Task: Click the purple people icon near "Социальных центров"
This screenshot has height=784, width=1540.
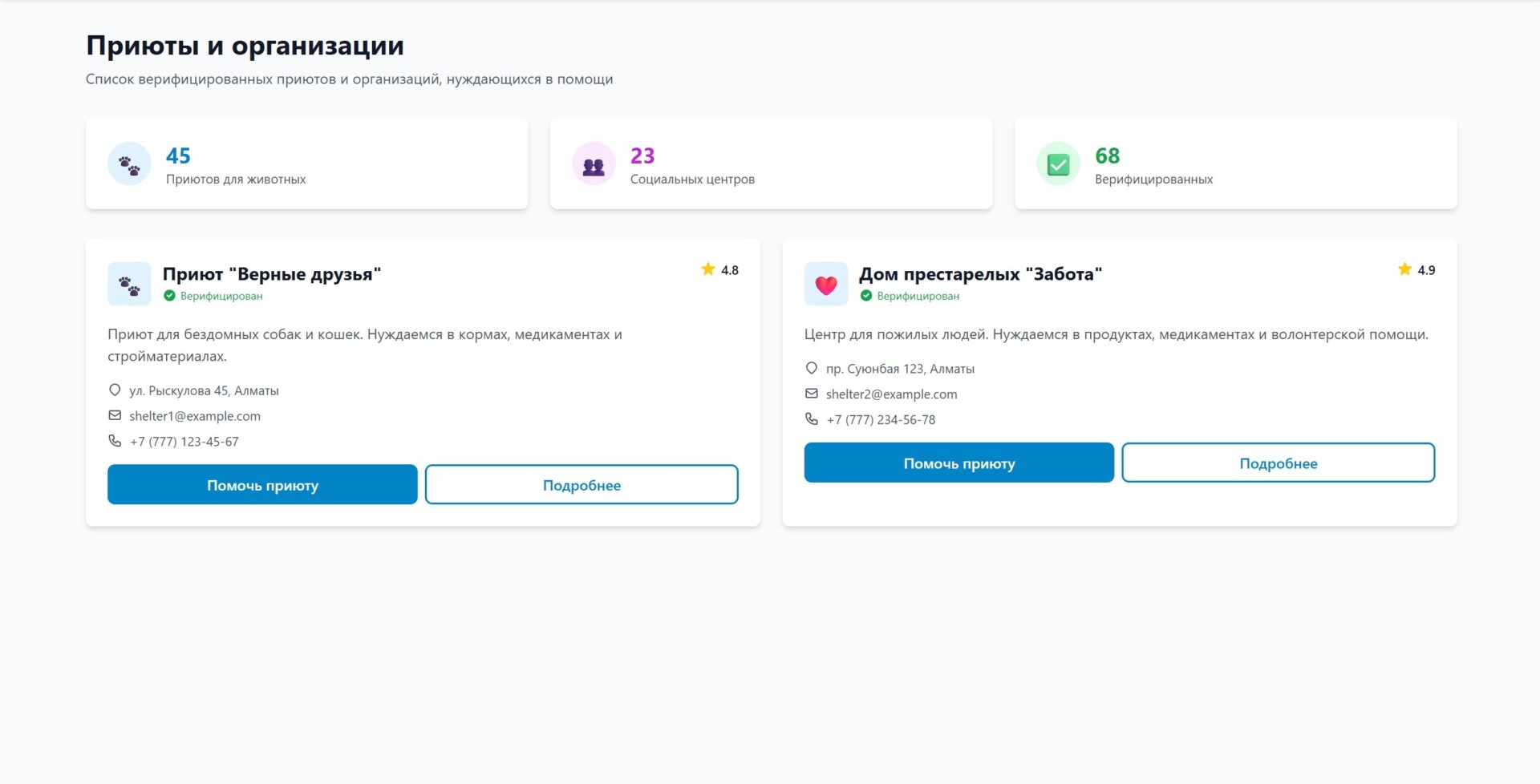Action: pos(594,164)
